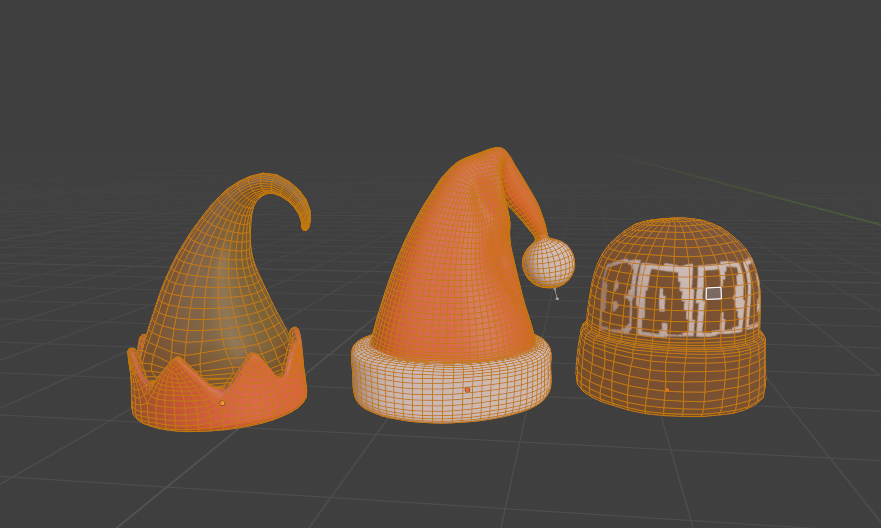This screenshot has width=881, height=528.
Task: Click the origin dot on Santa hat's brim
Action: (467, 390)
